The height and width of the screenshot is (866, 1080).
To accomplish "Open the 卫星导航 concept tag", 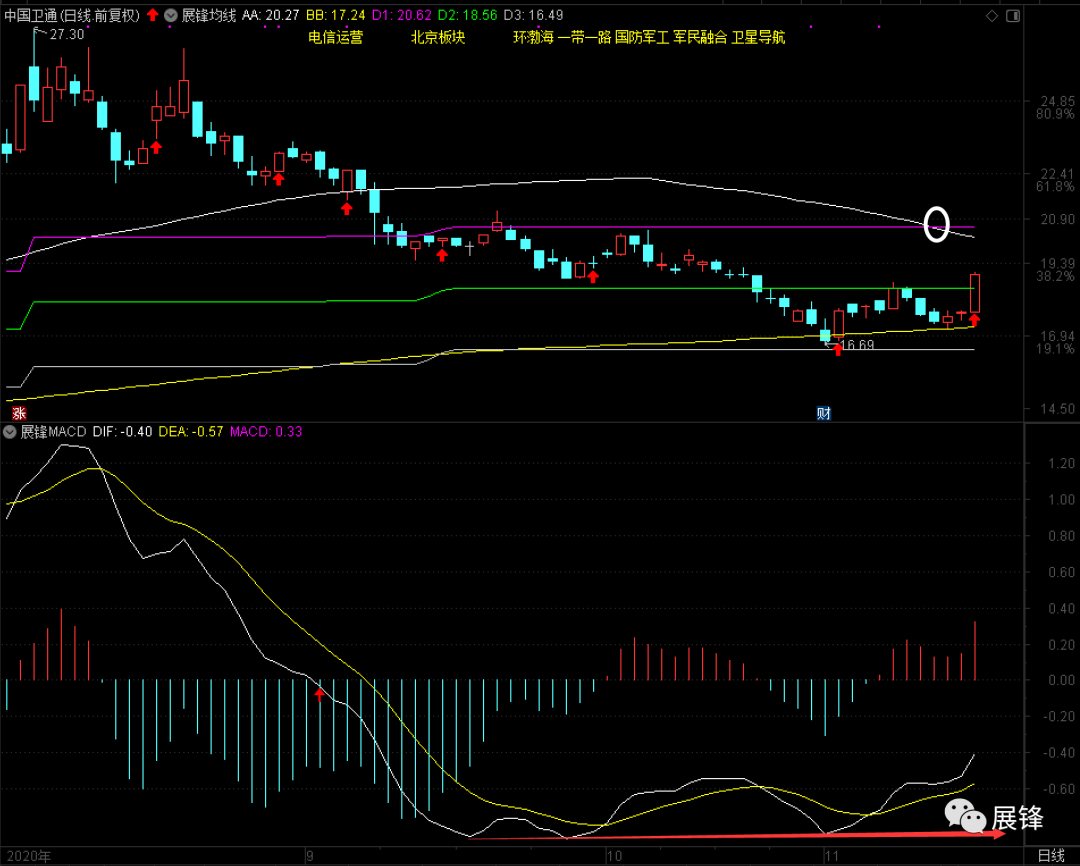I will pyautogui.click(x=758, y=37).
